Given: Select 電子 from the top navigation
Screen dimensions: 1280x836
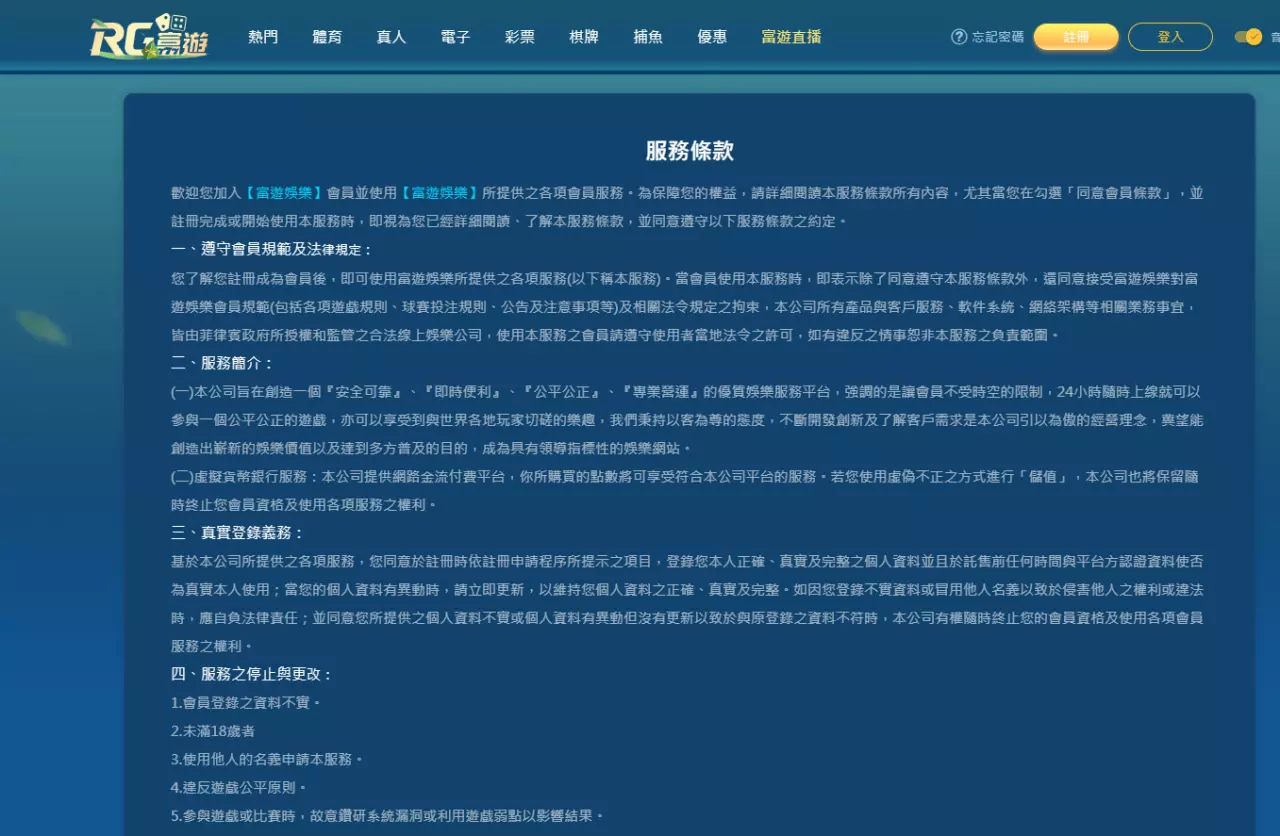Looking at the screenshot, I should click(455, 36).
